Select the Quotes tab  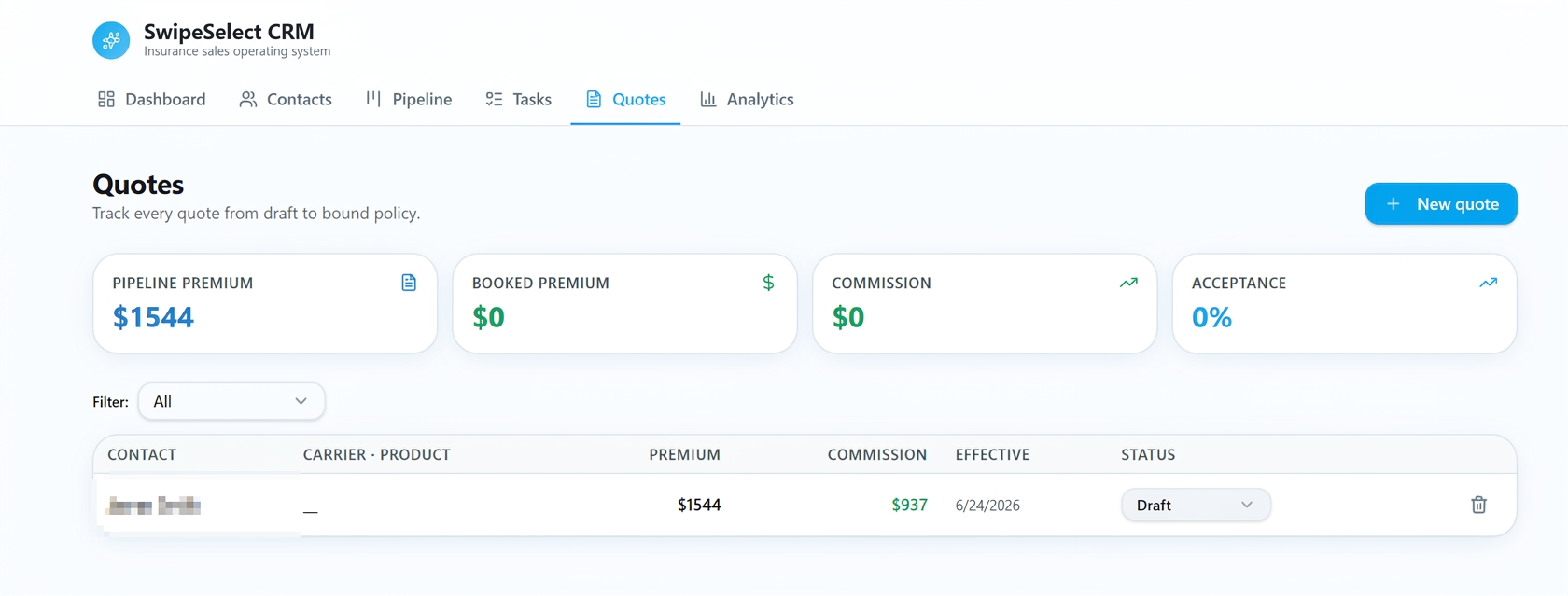point(625,99)
